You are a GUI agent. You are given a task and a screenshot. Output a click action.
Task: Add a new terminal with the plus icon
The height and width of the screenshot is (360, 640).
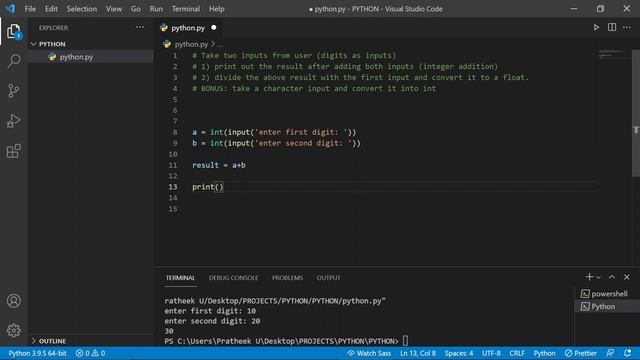point(589,277)
